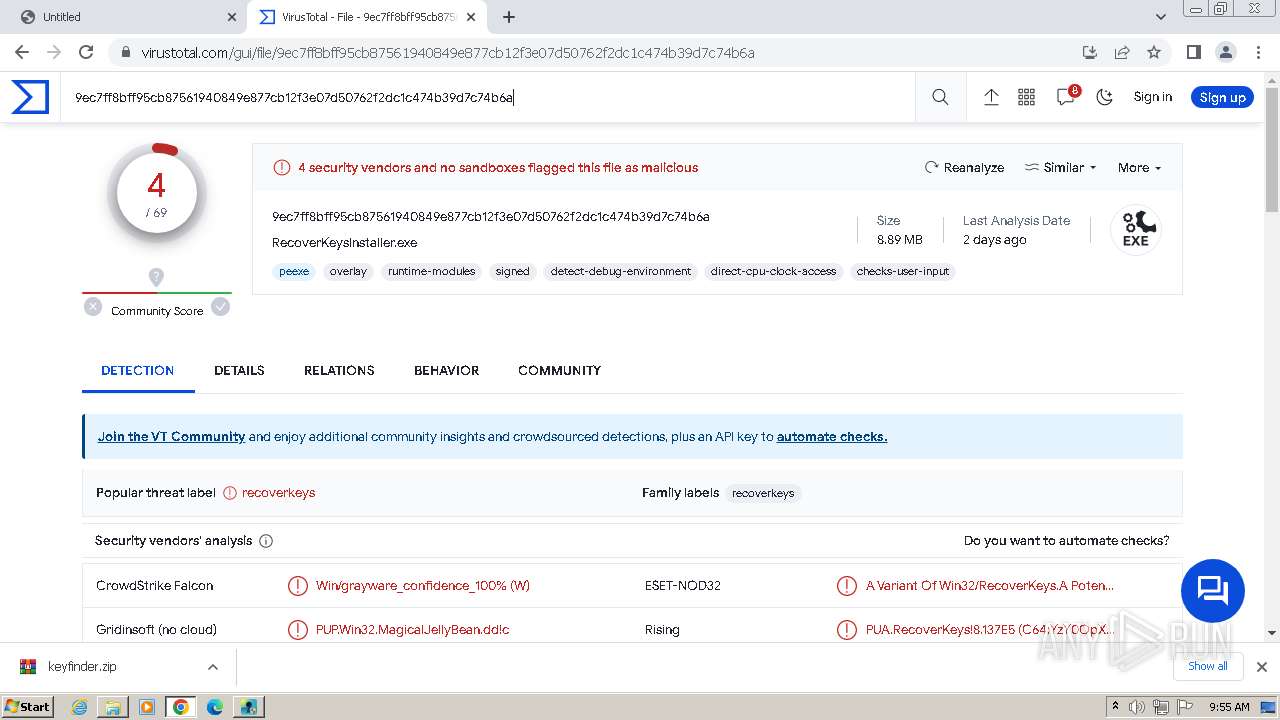Click the popular threat label recoverkeys
The image size is (1280, 720).
[278, 493]
